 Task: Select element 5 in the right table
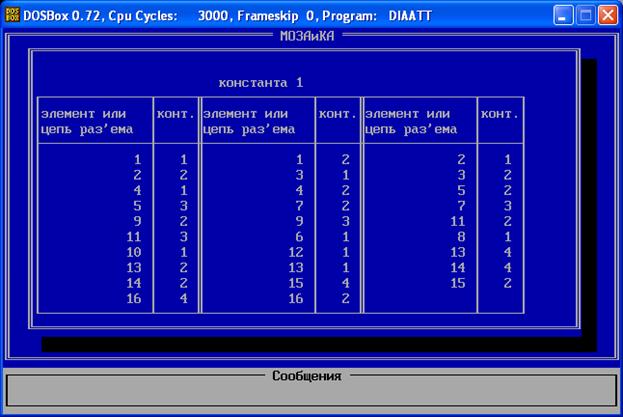461,190
